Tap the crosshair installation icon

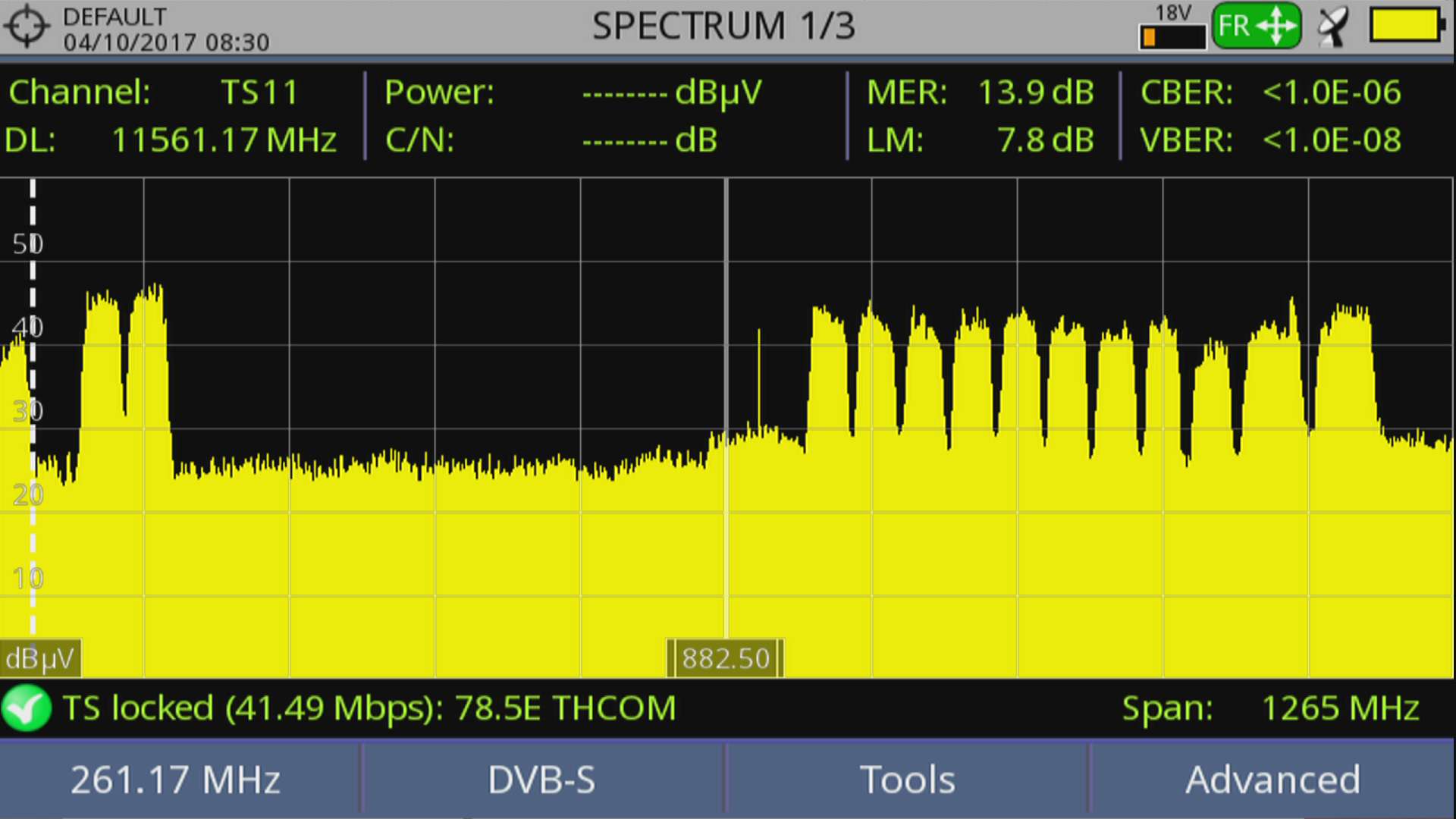tap(27, 27)
